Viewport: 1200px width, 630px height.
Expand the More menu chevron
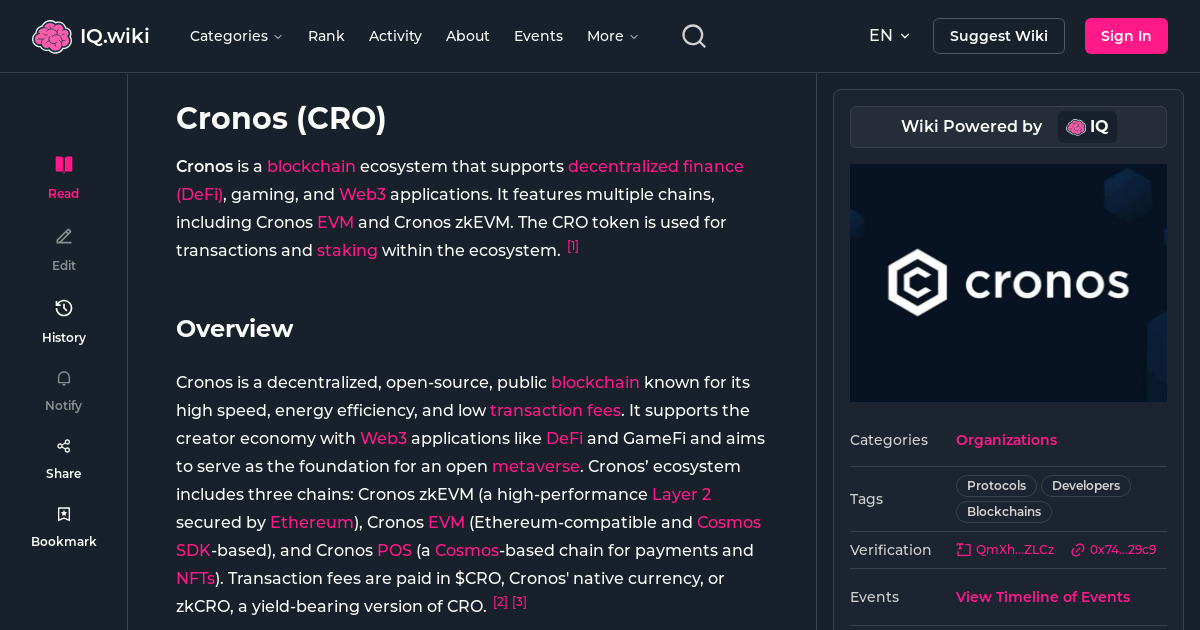pyautogui.click(x=612, y=36)
